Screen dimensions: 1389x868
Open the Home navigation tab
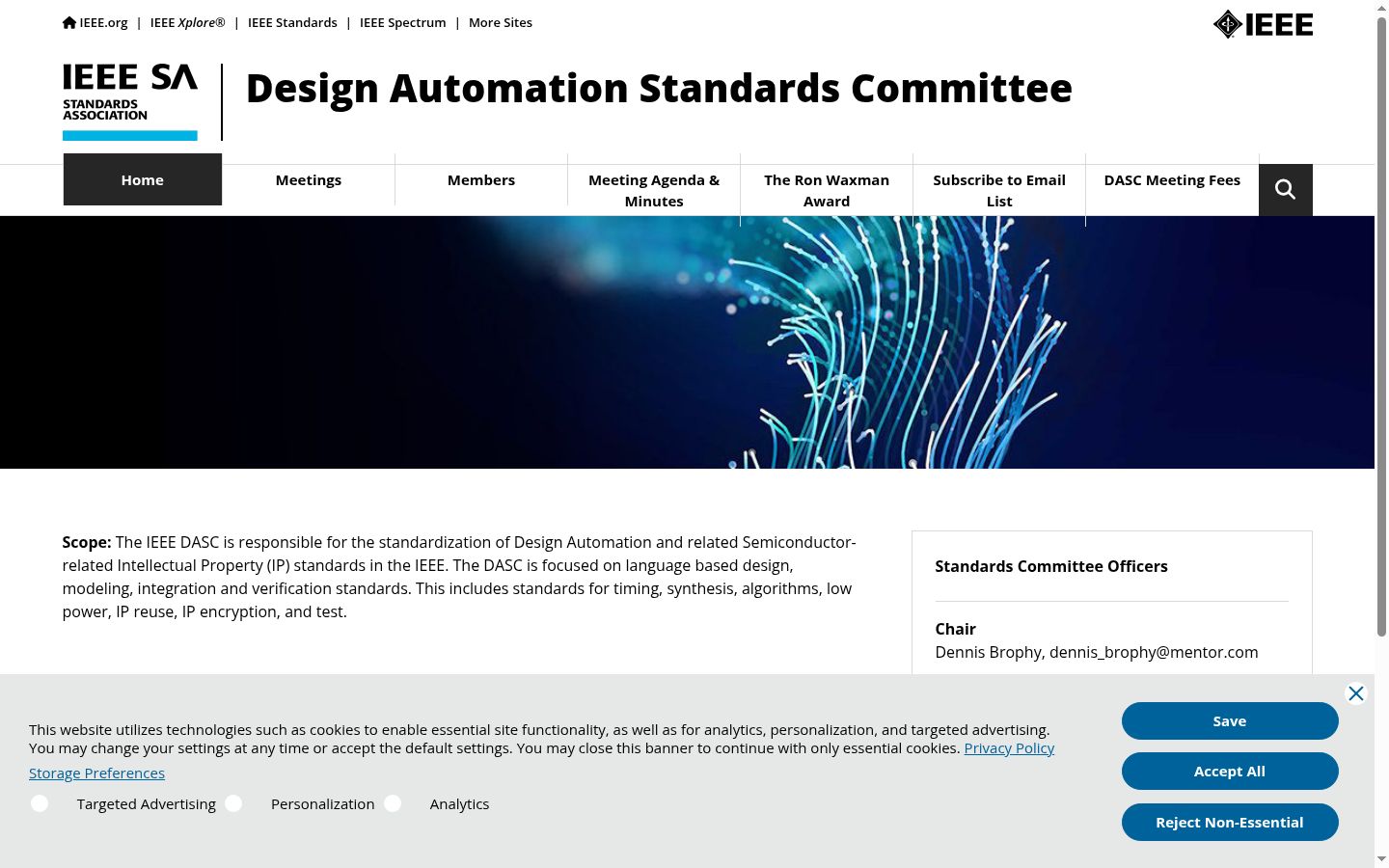click(x=143, y=179)
